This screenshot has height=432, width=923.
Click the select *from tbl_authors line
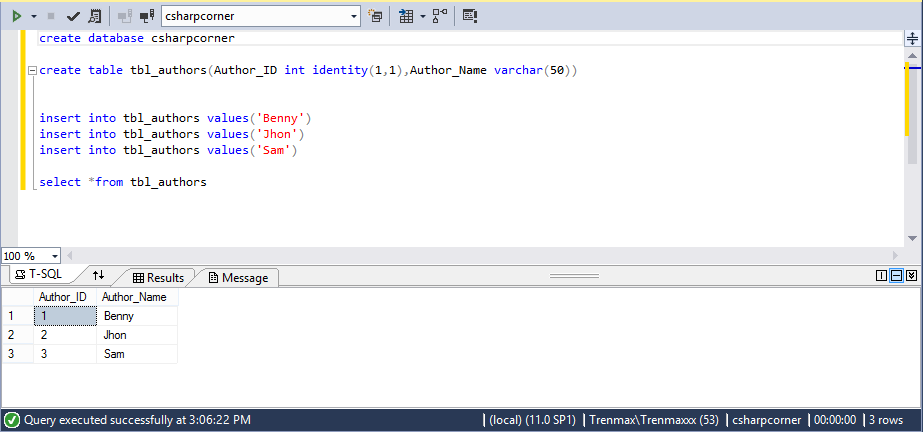pyautogui.click(x=123, y=182)
